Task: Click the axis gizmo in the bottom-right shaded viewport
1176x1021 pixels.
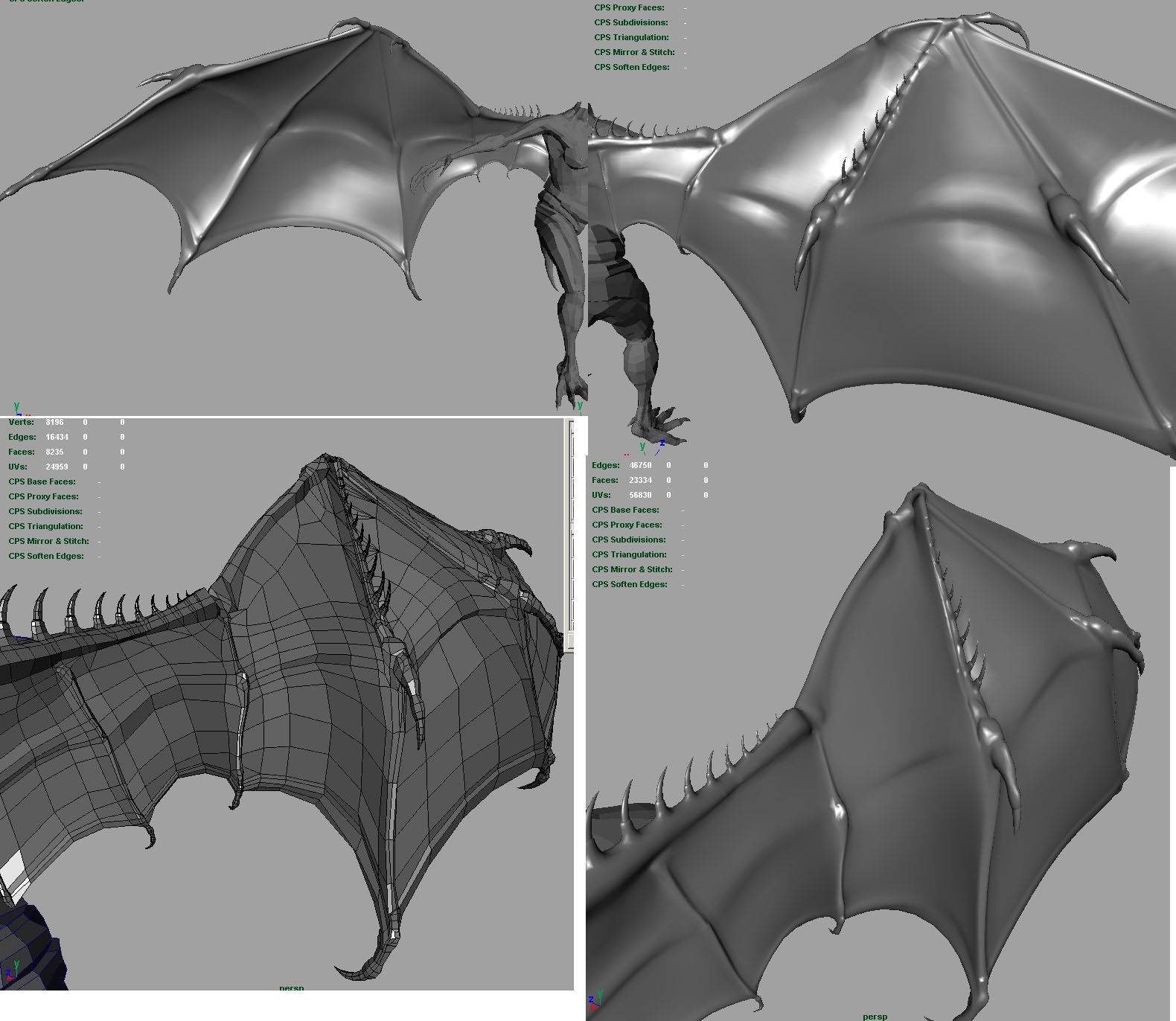Action: [x=595, y=997]
